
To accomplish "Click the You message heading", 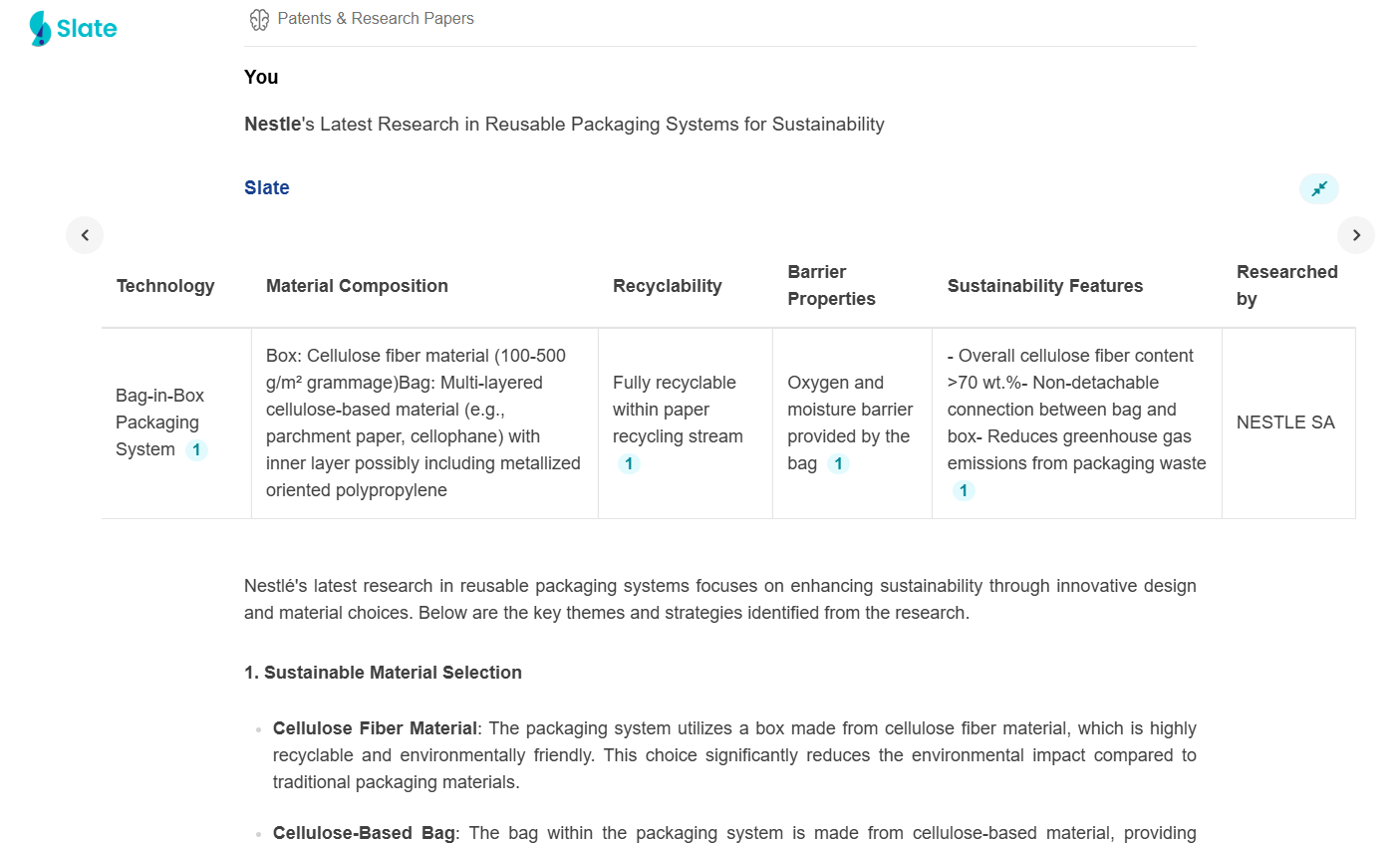I will pyautogui.click(x=260, y=77).
